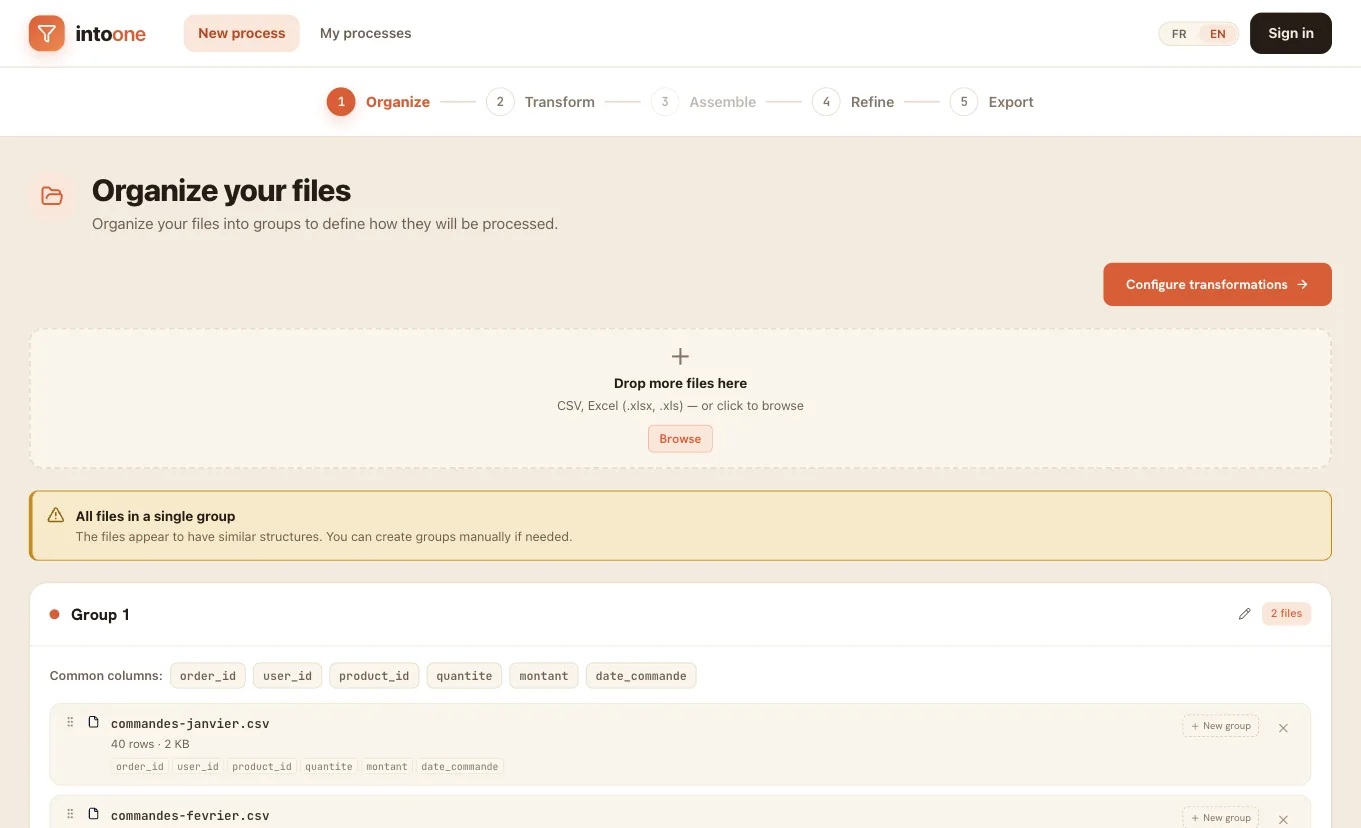Switch language to FR

point(1179,34)
